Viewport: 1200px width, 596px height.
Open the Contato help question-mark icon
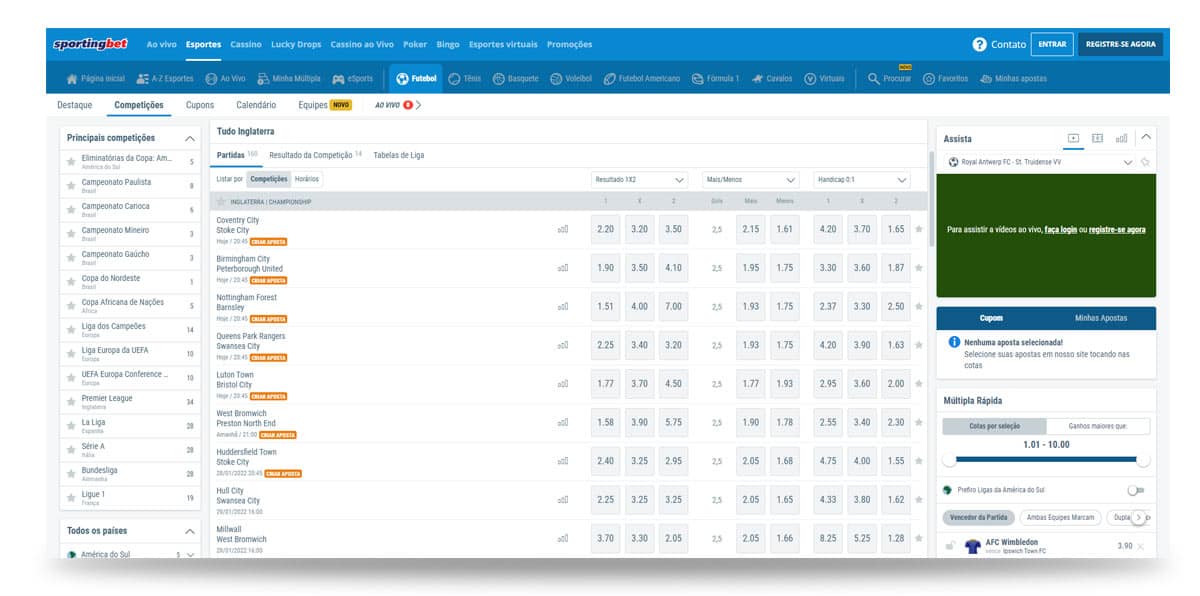coord(979,45)
